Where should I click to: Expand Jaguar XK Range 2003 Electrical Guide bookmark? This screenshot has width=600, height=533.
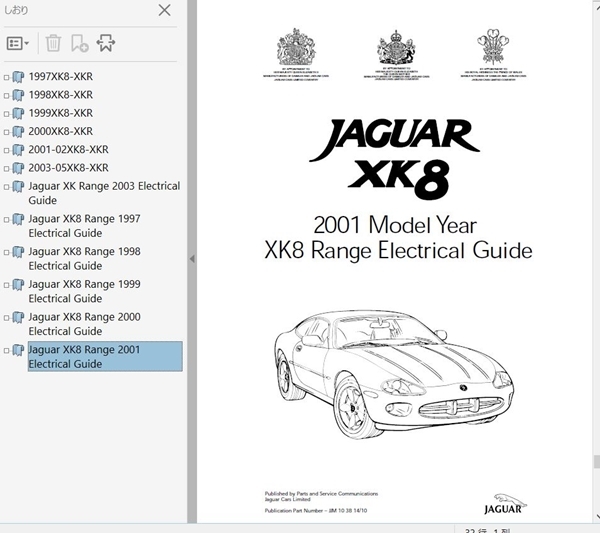(6, 187)
